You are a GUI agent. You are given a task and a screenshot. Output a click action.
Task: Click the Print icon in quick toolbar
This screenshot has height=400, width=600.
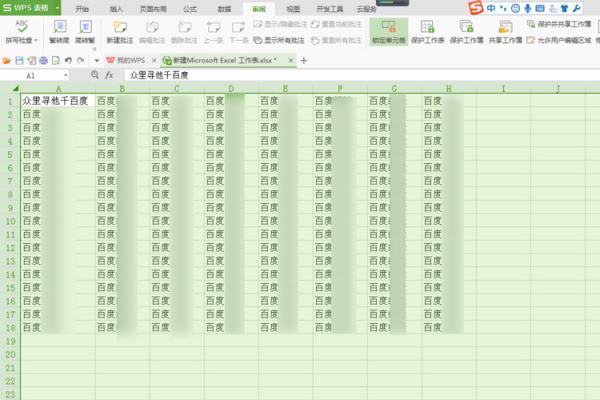click(44, 60)
